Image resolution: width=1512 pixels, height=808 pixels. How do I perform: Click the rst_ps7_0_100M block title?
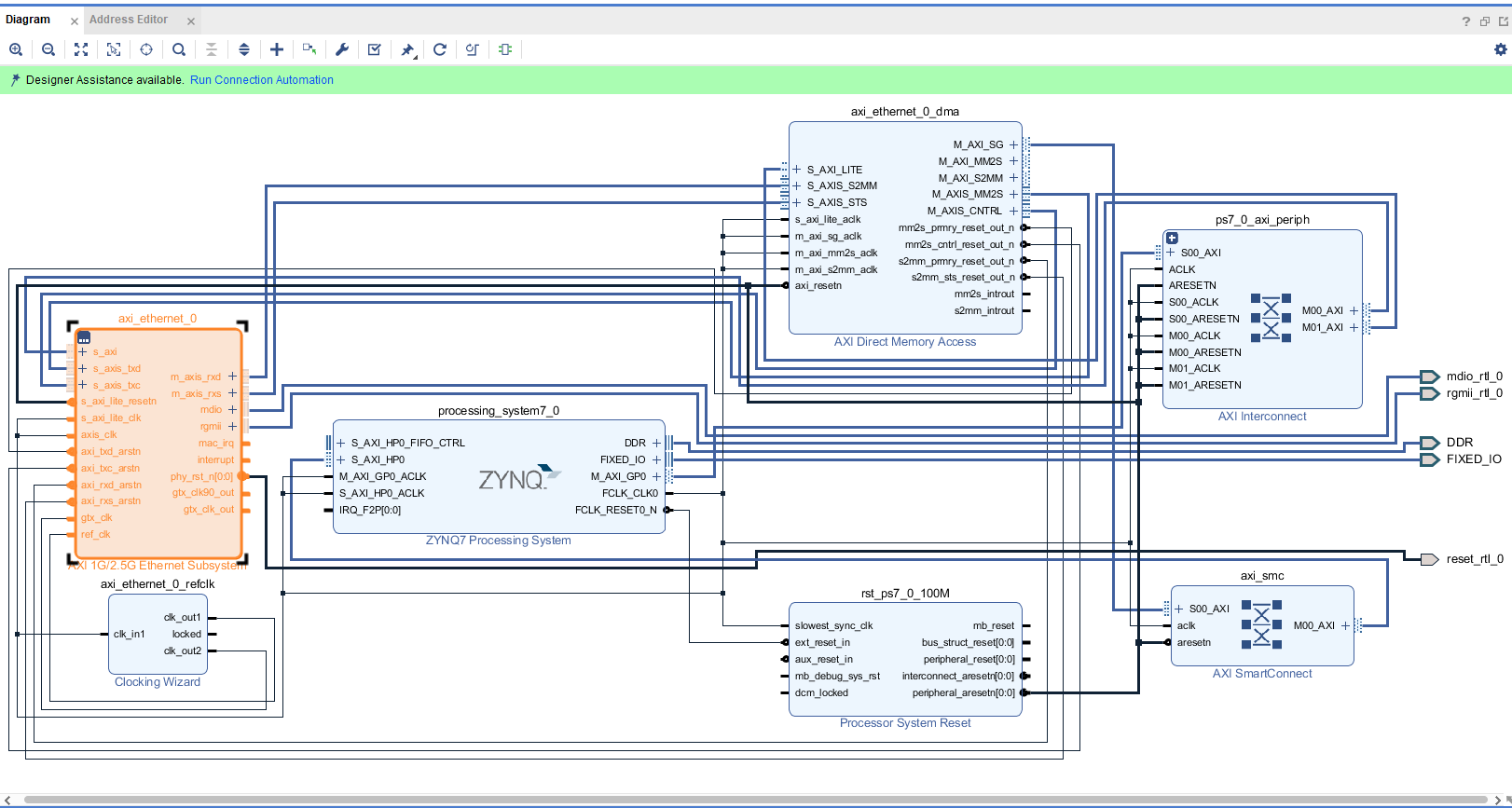[905, 594]
